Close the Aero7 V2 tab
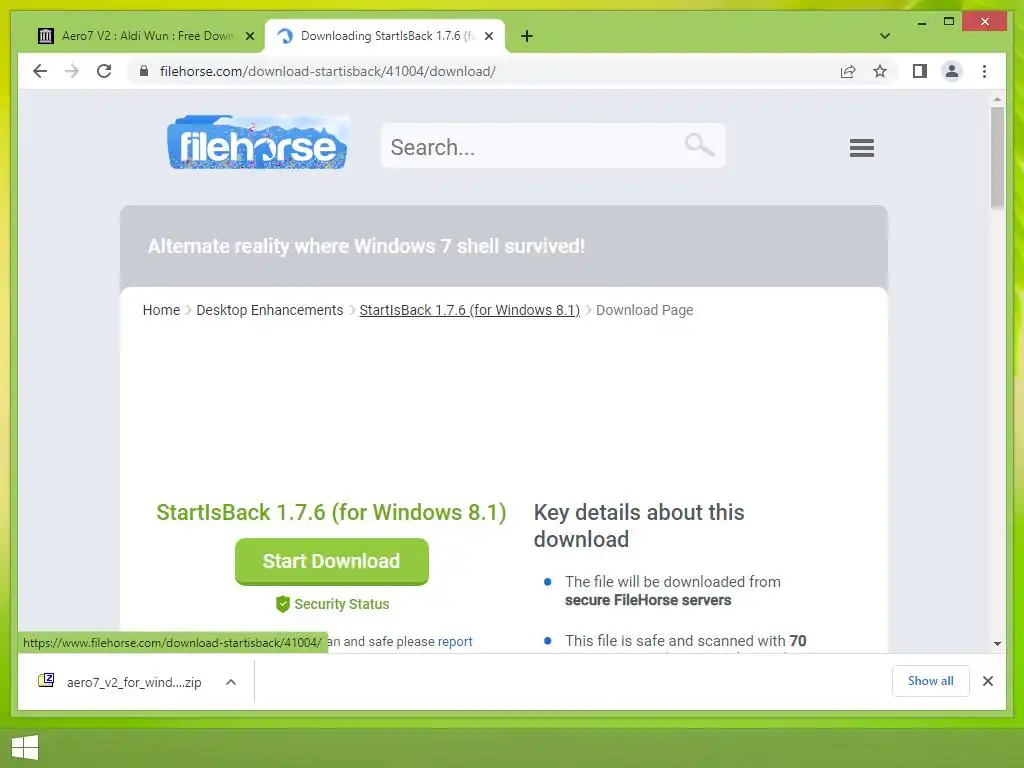 [x=249, y=36]
